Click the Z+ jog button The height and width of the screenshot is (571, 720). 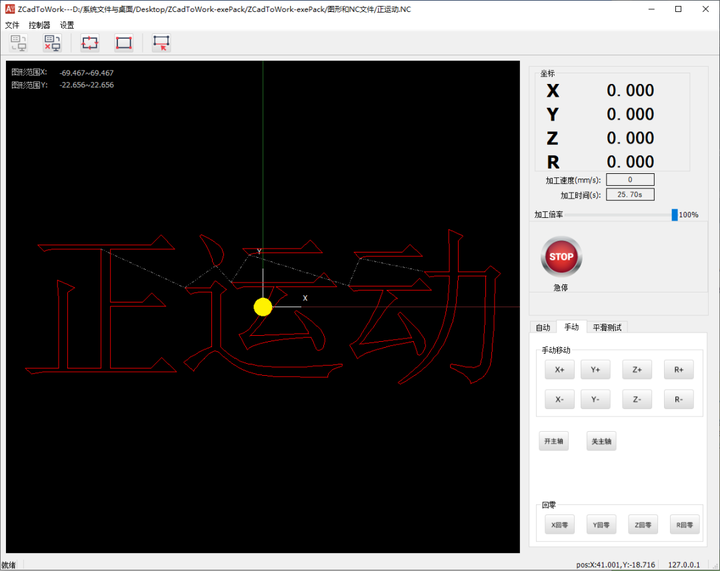point(637,369)
